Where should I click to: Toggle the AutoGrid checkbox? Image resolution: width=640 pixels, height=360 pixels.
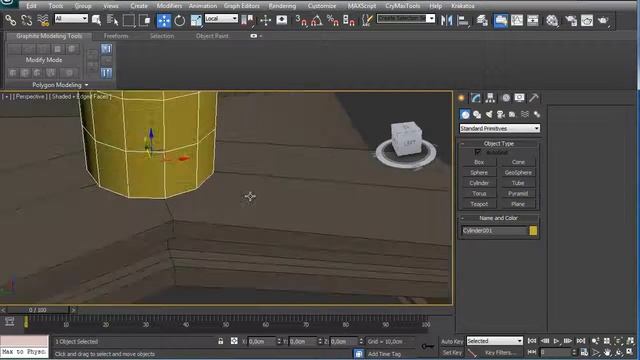pyautogui.click(x=478, y=152)
